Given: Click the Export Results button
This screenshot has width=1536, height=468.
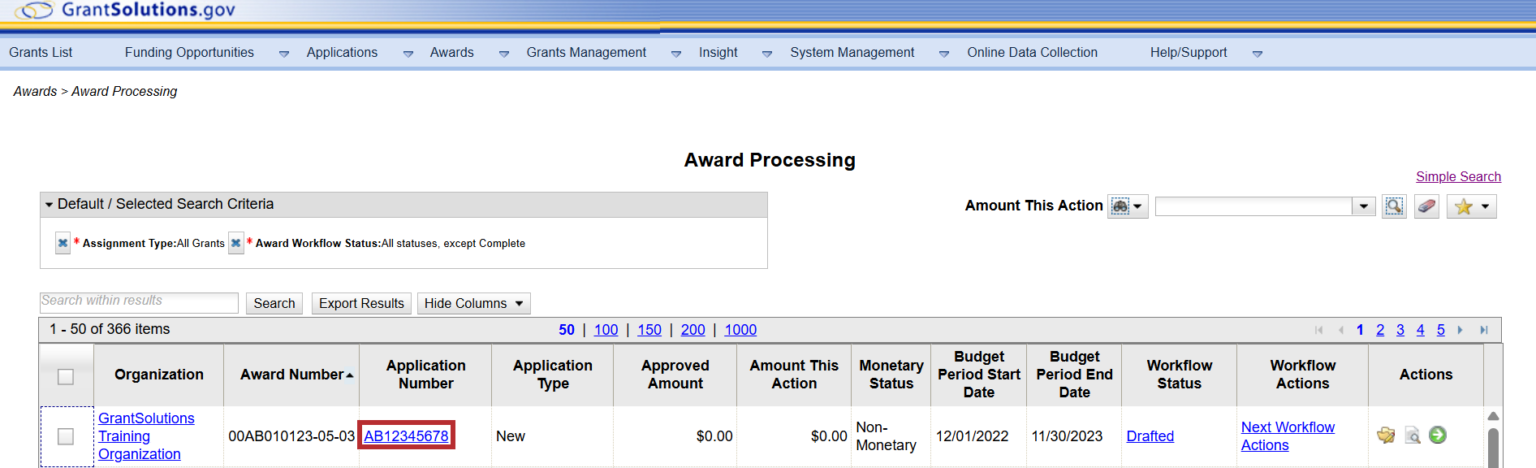Looking at the screenshot, I should [361, 303].
